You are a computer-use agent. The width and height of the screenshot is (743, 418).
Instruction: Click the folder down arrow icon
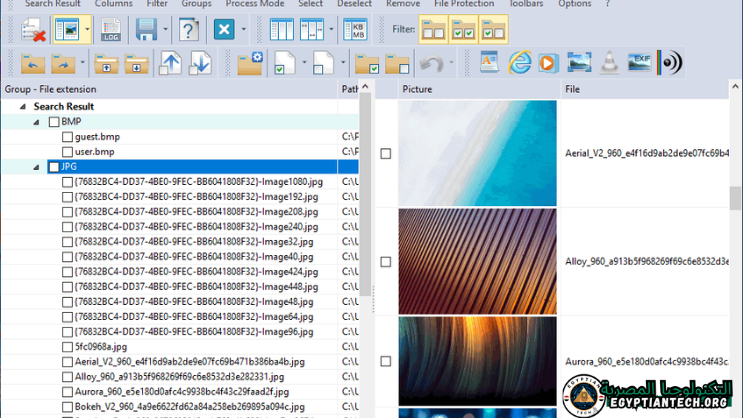(x=136, y=64)
